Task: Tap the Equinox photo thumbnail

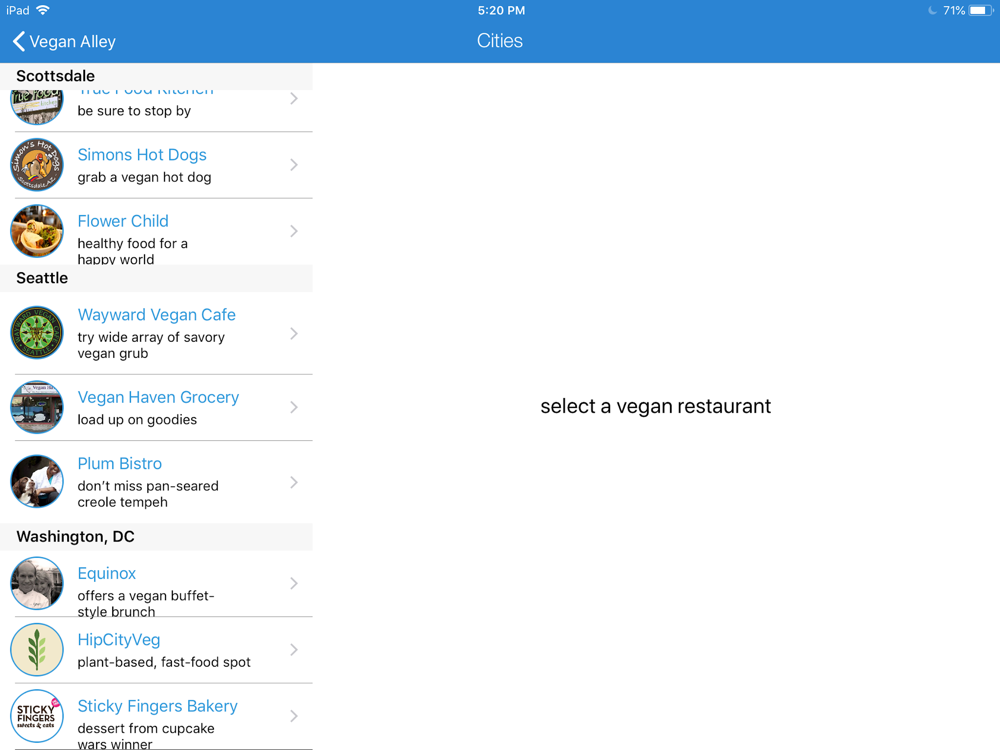Action: [x=37, y=583]
